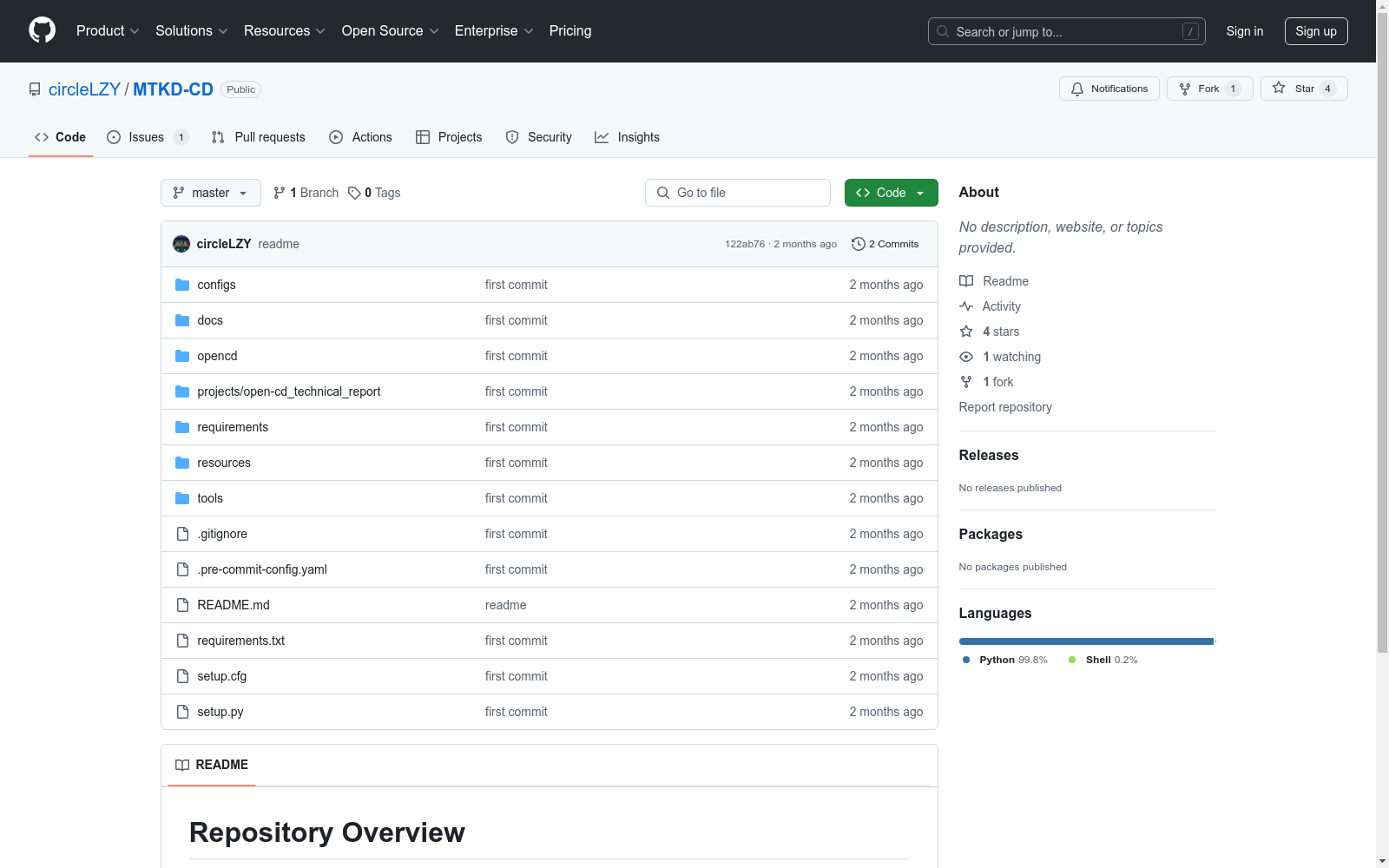Expand the Product menu
1389x868 pixels.
tap(108, 31)
